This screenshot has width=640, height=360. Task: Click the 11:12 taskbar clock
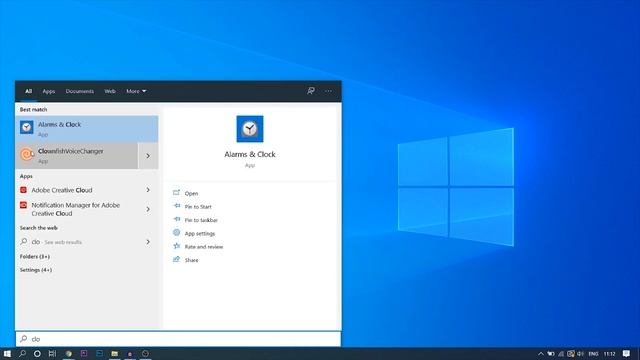click(x=610, y=354)
